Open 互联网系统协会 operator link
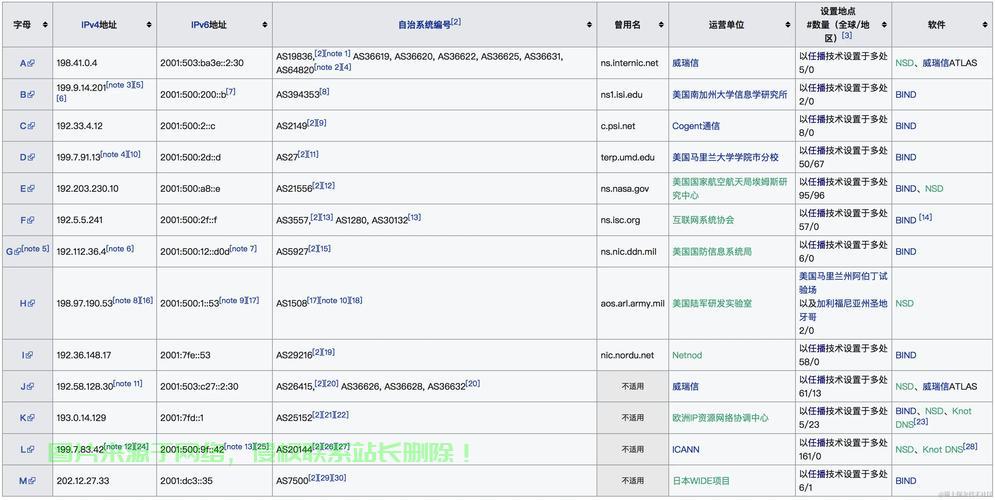995x500 pixels. 703,220
